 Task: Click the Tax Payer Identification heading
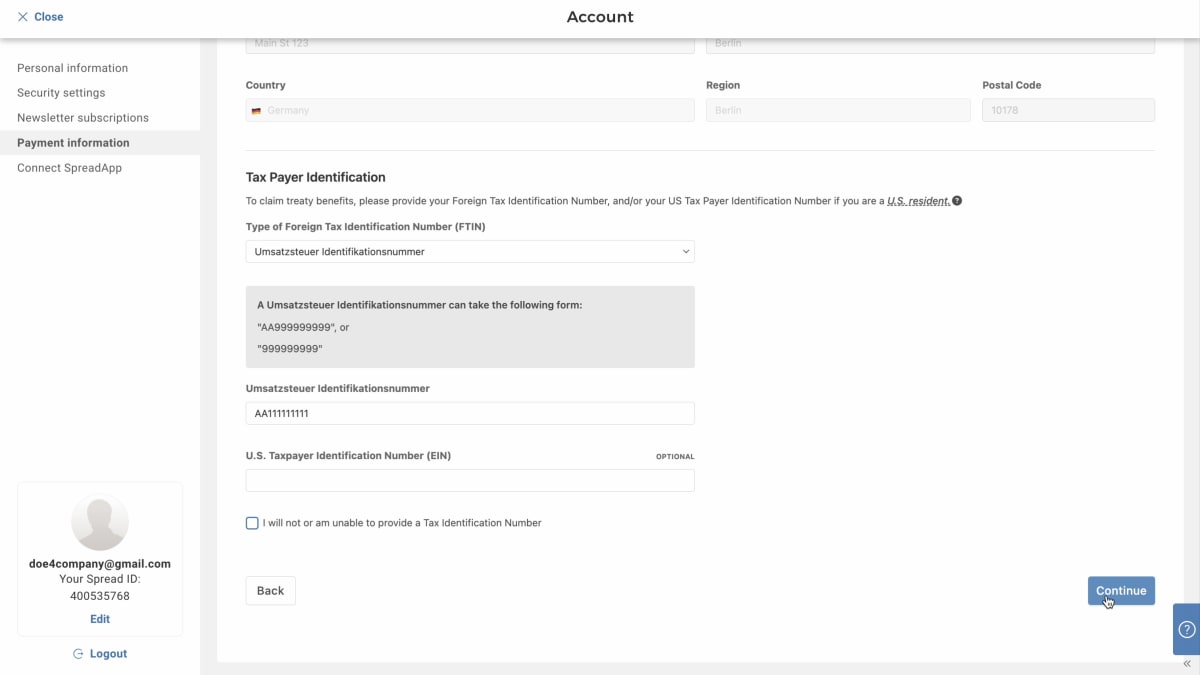[316, 177]
